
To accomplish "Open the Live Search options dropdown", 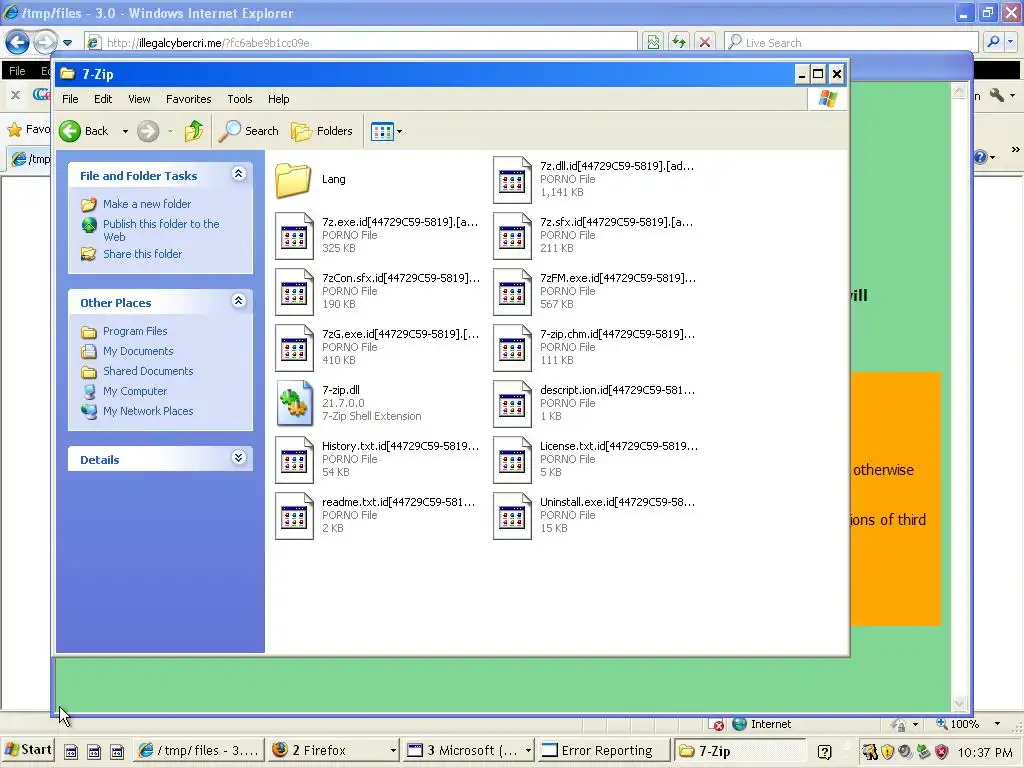I will [x=1011, y=42].
